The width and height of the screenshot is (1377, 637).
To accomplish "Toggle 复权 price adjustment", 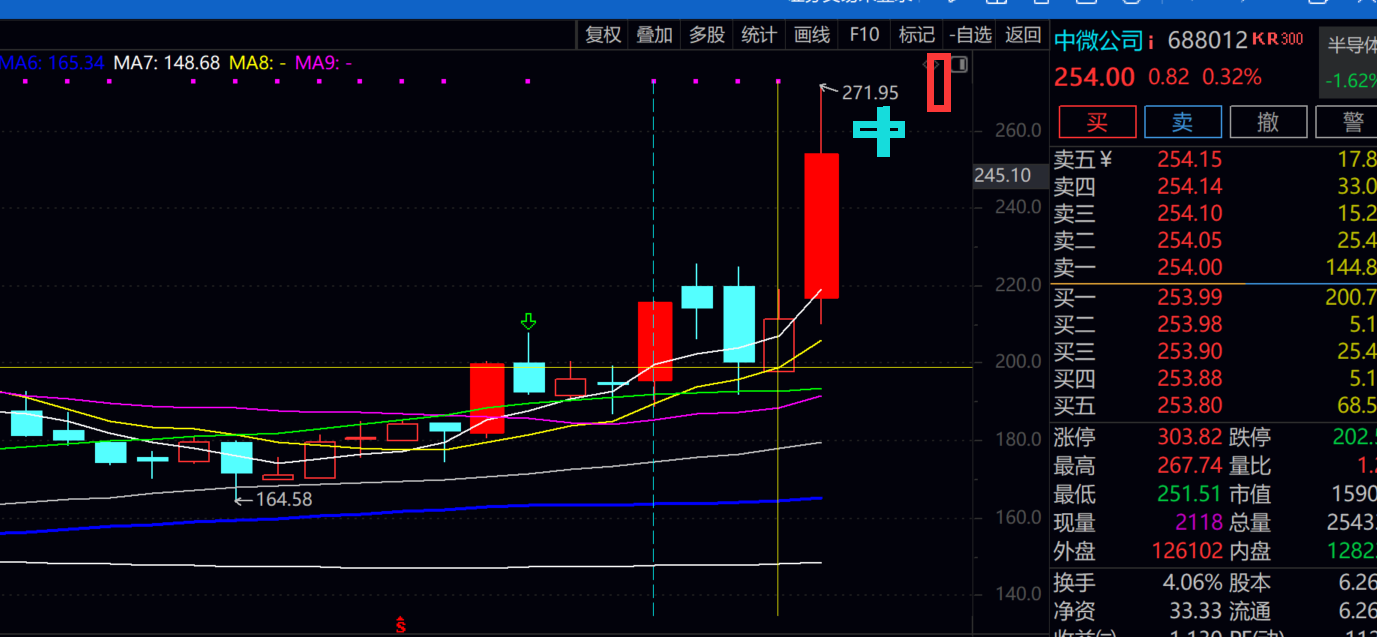I will click(603, 35).
